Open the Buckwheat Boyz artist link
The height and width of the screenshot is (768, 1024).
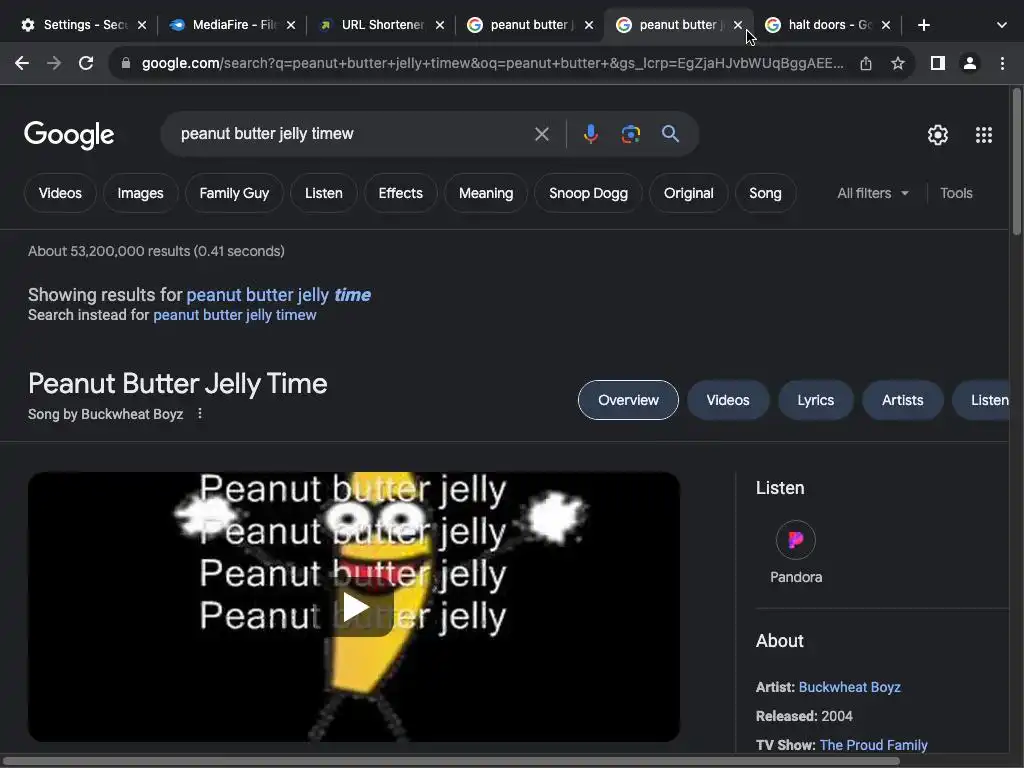click(x=849, y=687)
